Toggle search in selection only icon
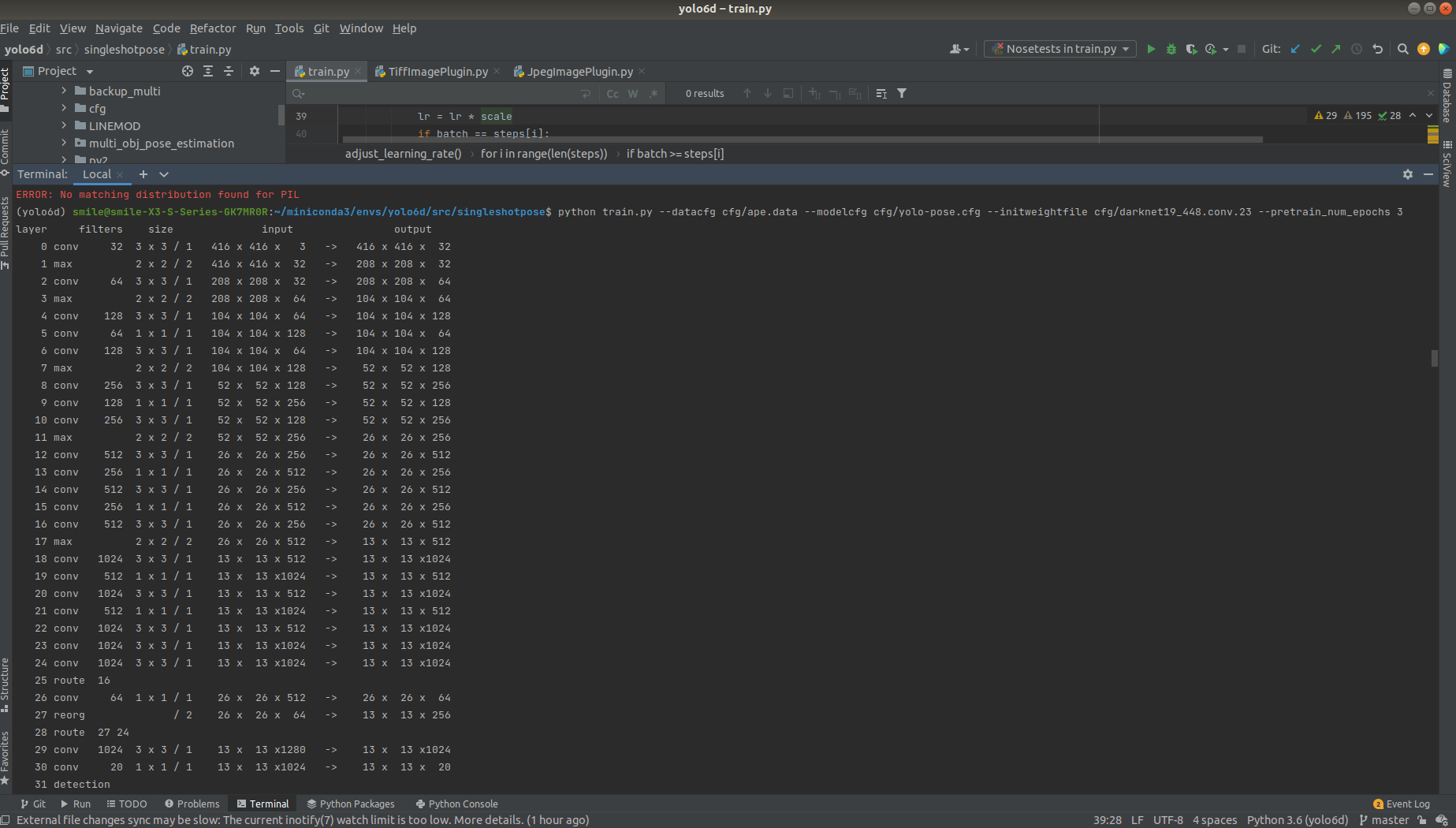 point(881,93)
